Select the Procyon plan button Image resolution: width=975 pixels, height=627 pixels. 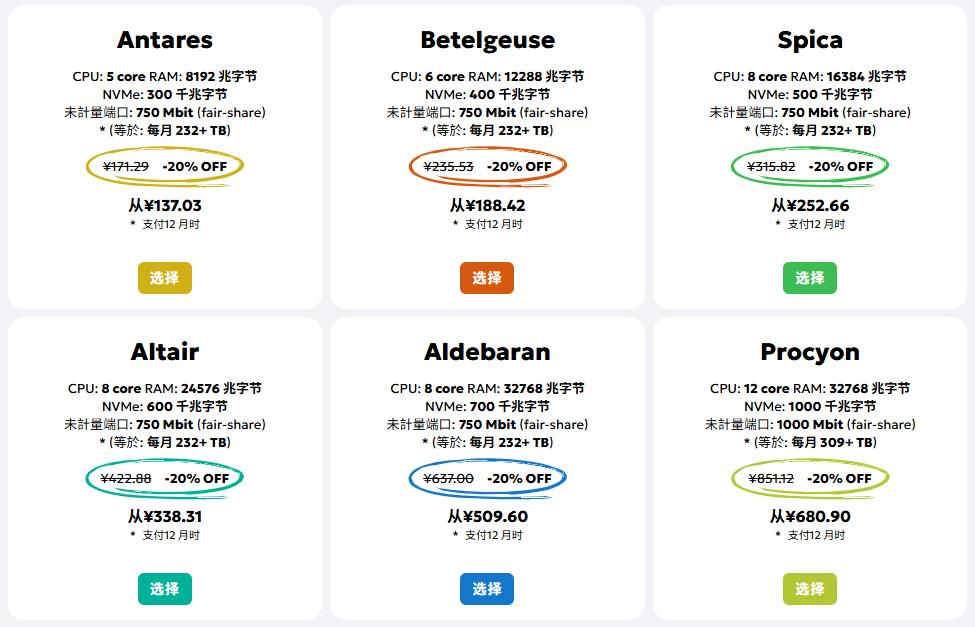(809, 590)
